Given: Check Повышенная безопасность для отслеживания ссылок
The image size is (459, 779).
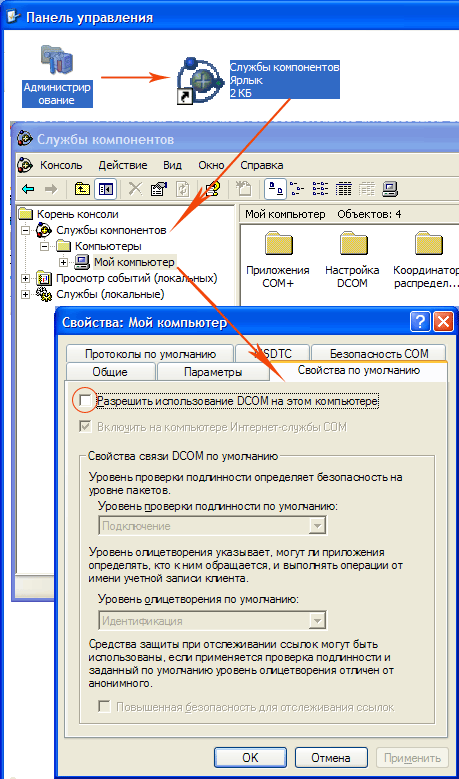Looking at the screenshot, I should pyautogui.click(x=104, y=707).
